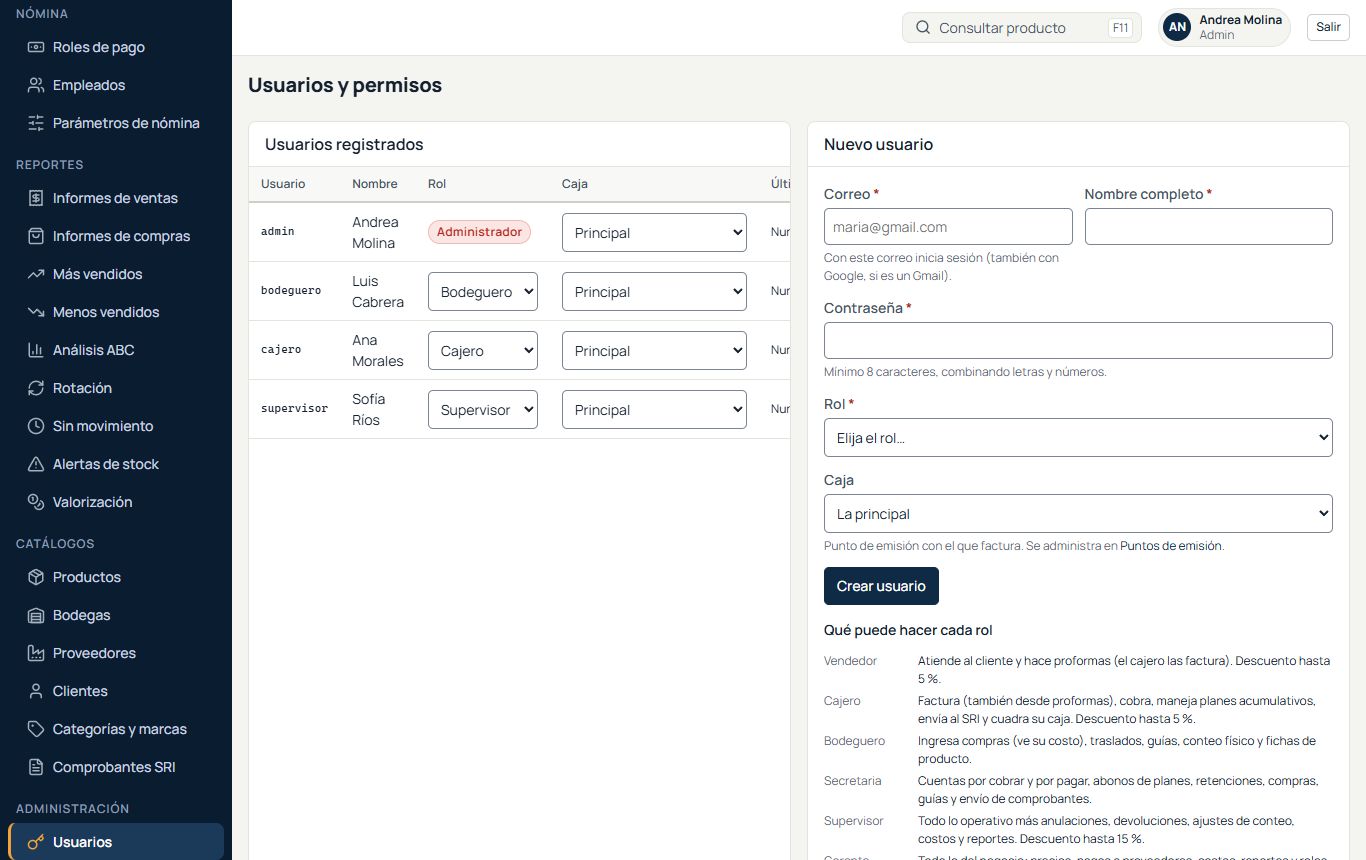The height and width of the screenshot is (860, 1366).
Task: Click the Crear usuario button
Action: [881, 586]
